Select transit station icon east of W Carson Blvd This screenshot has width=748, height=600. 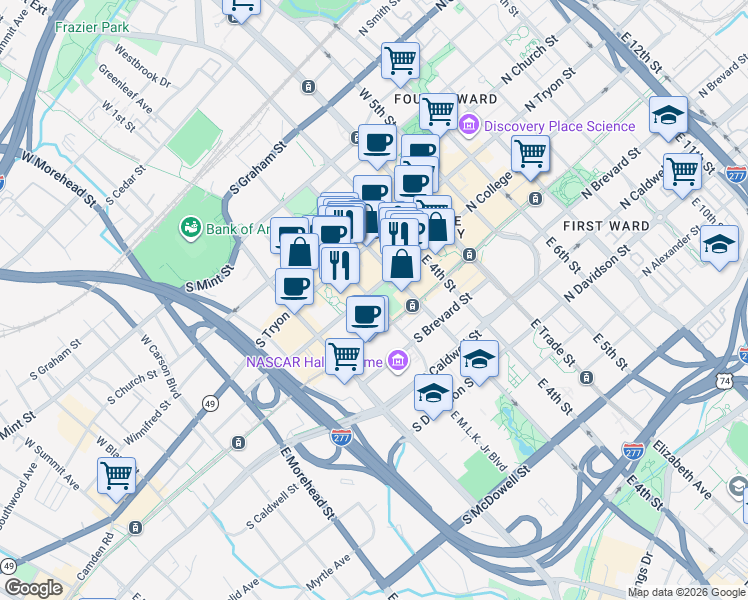[x=238, y=443]
